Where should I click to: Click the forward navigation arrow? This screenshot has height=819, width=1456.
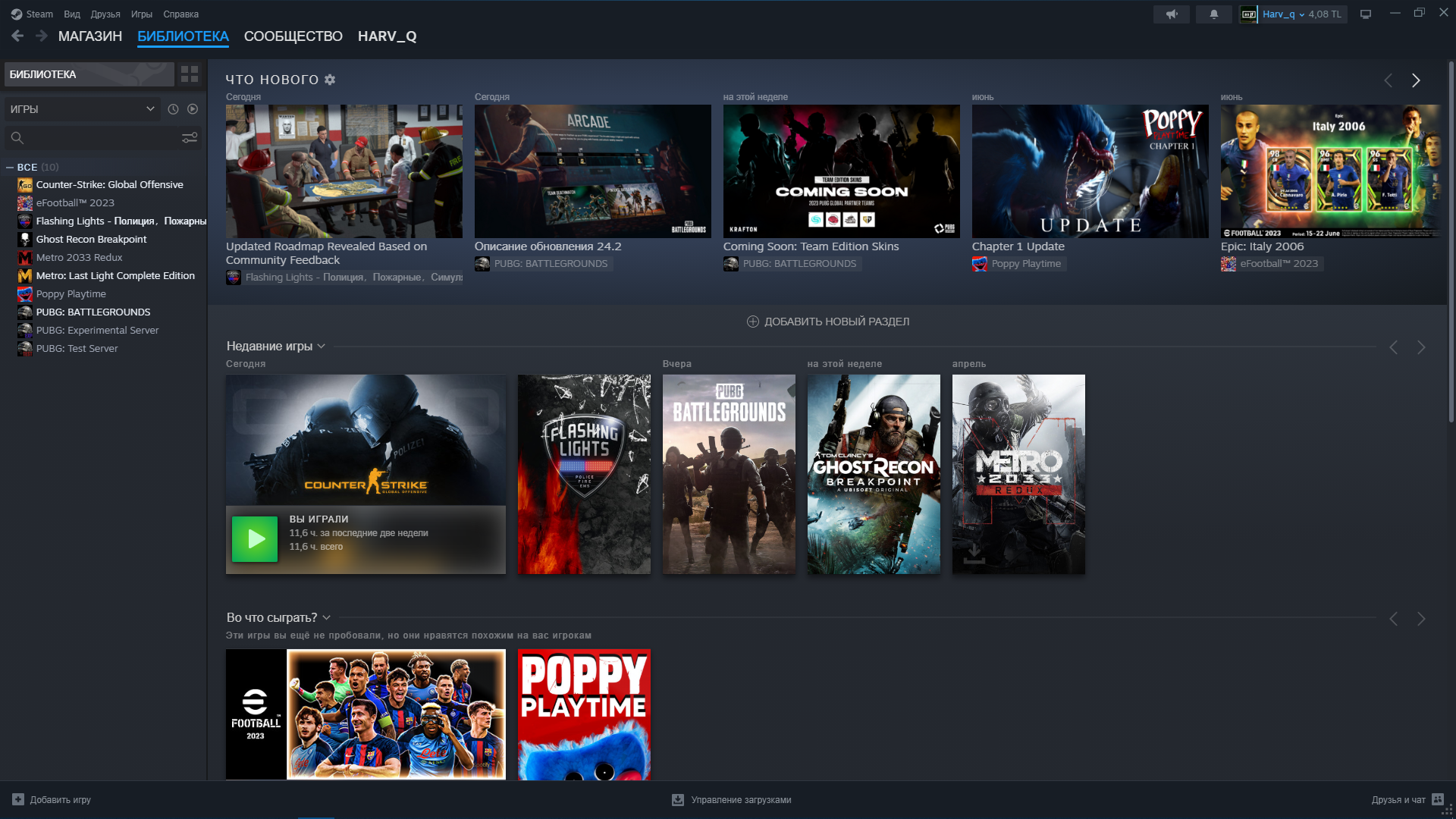[42, 36]
